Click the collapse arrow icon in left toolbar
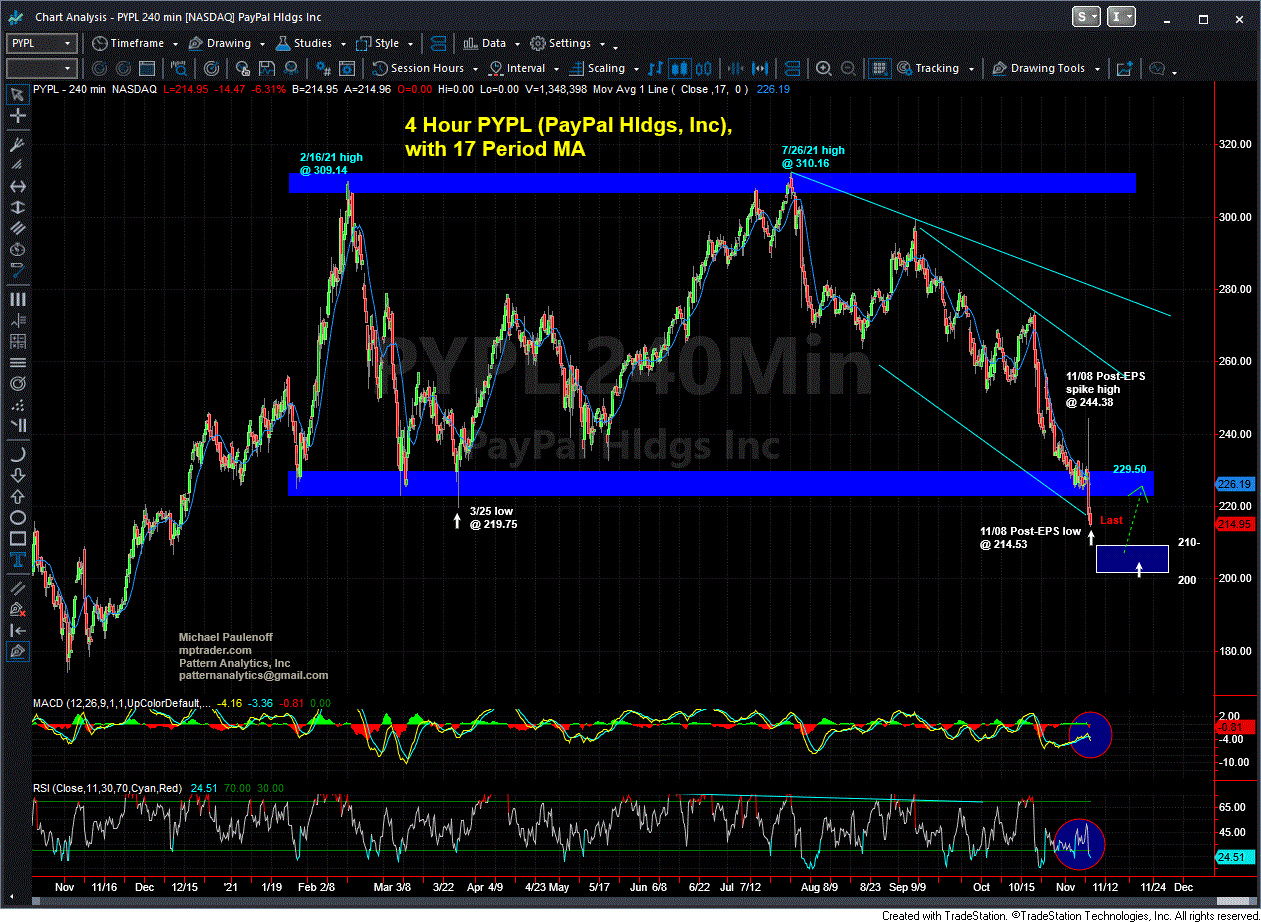Screen dimensions: 1261x922 [18, 629]
